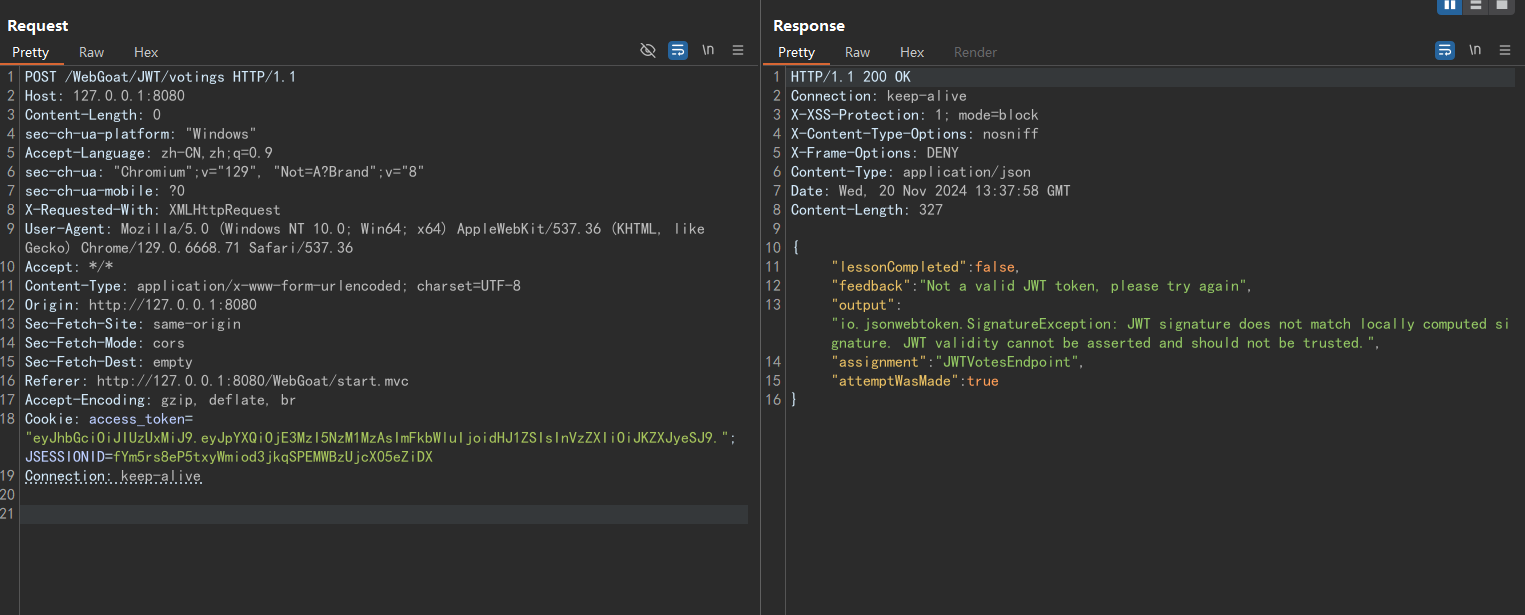Click the request Connection: keep-alive header
This screenshot has width=1525, height=615.
click(x=113, y=476)
